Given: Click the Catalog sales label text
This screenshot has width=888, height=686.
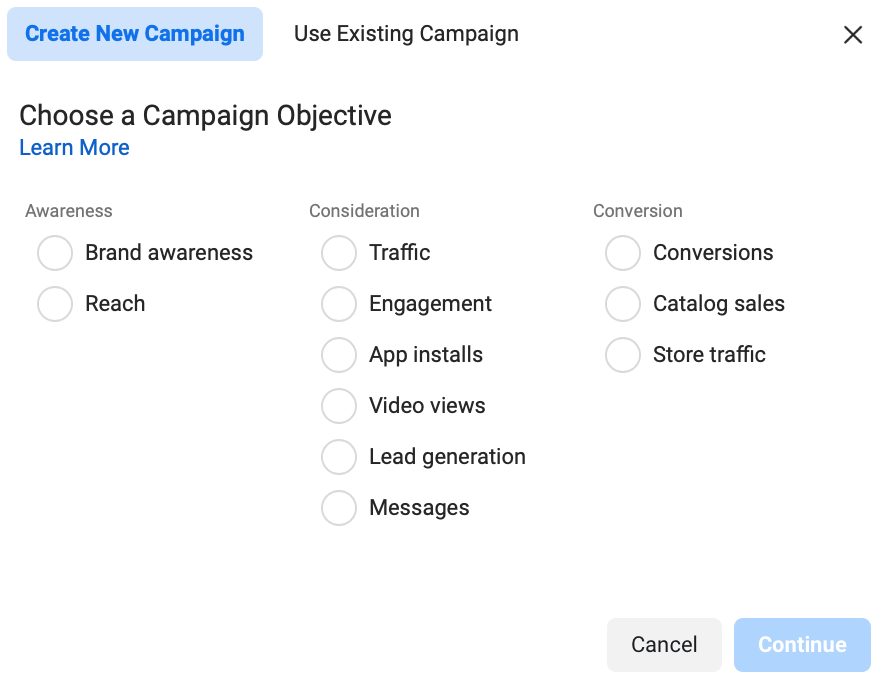Looking at the screenshot, I should 719,304.
